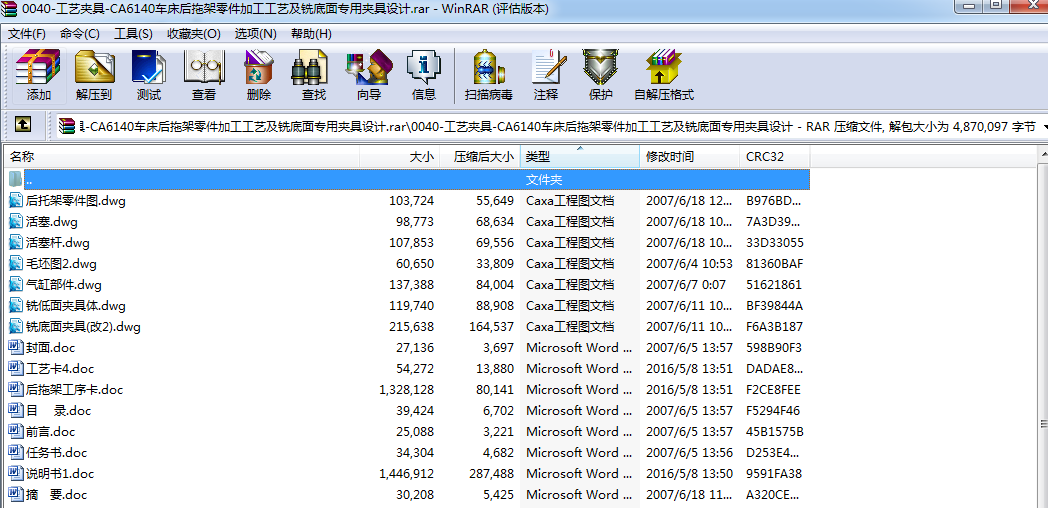1048x508 pixels.
Task: Sort by the 修改时间 column header
Action: point(690,157)
